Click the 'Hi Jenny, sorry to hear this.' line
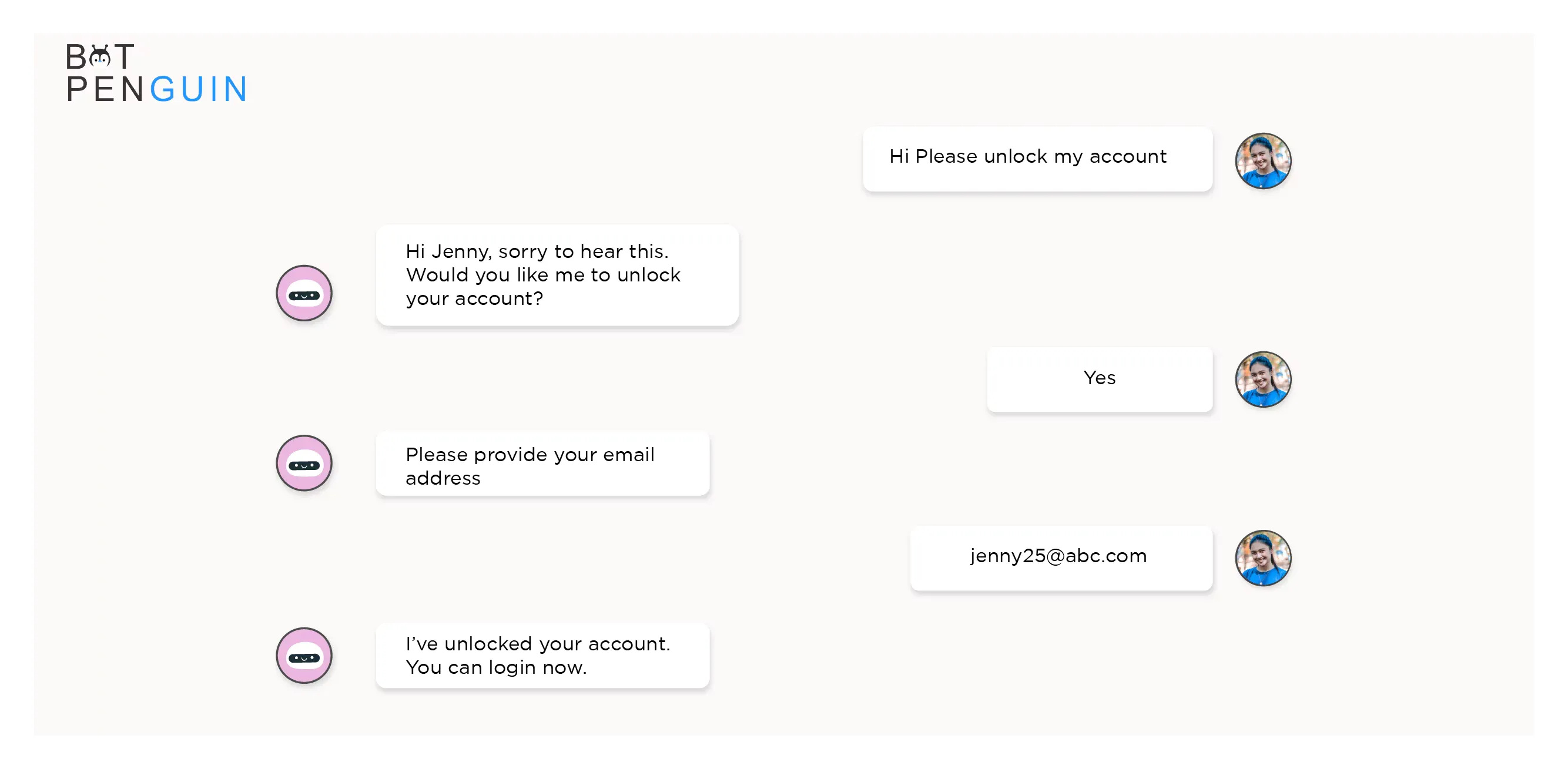1568x769 pixels. coord(537,252)
